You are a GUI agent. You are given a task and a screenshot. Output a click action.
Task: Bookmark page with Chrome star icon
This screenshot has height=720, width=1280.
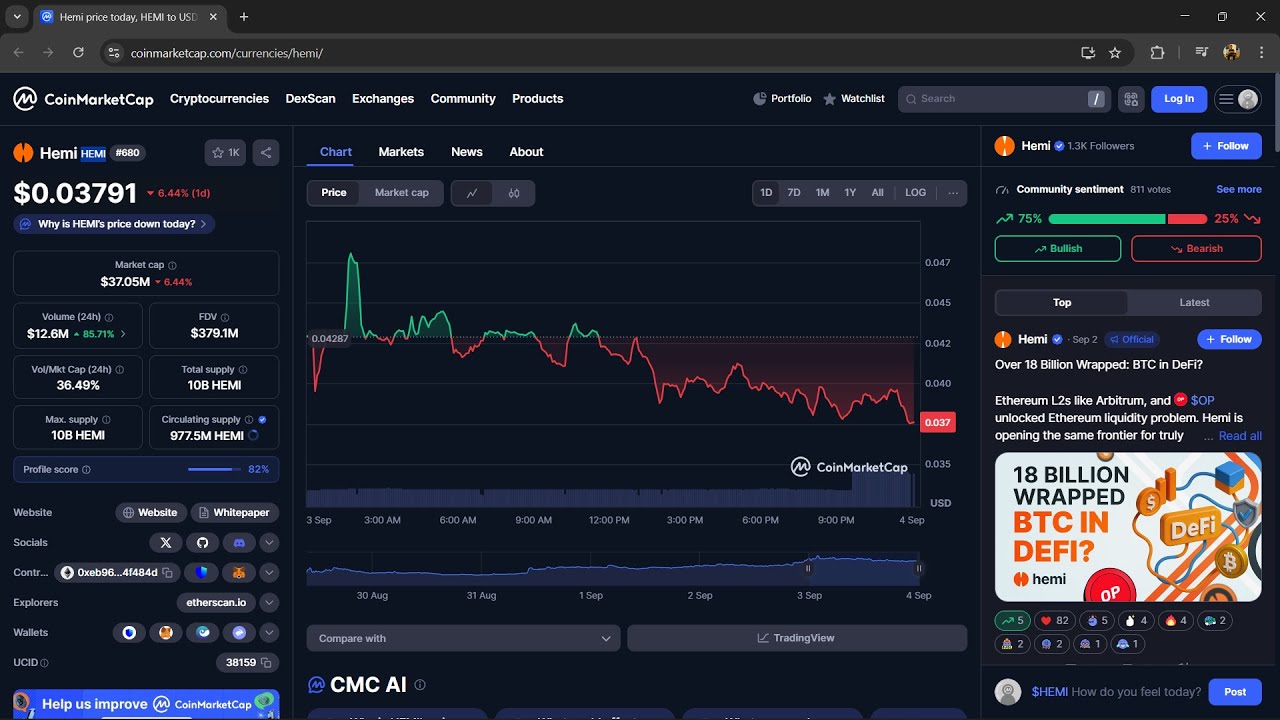click(x=1115, y=52)
